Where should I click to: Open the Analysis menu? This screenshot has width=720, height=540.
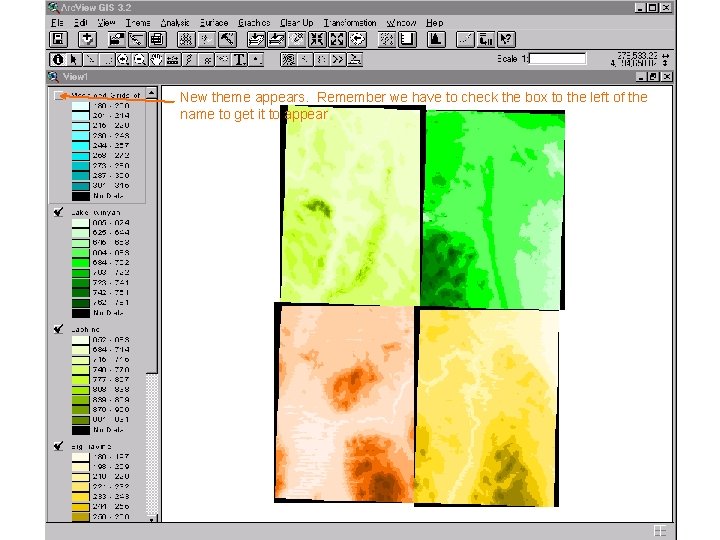click(x=175, y=23)
